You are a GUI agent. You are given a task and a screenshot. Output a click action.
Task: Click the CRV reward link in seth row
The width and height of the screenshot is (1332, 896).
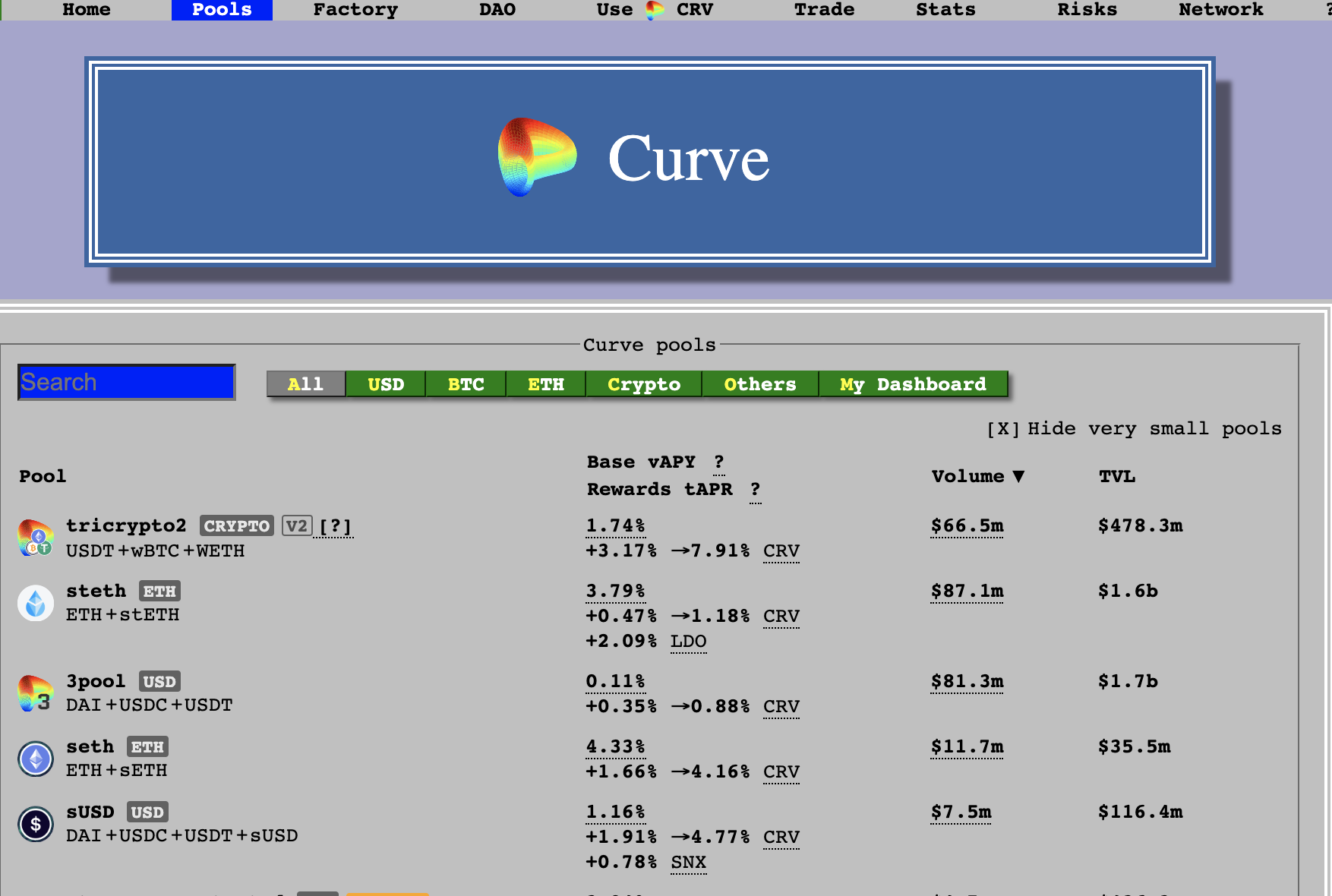pos(781,771)
